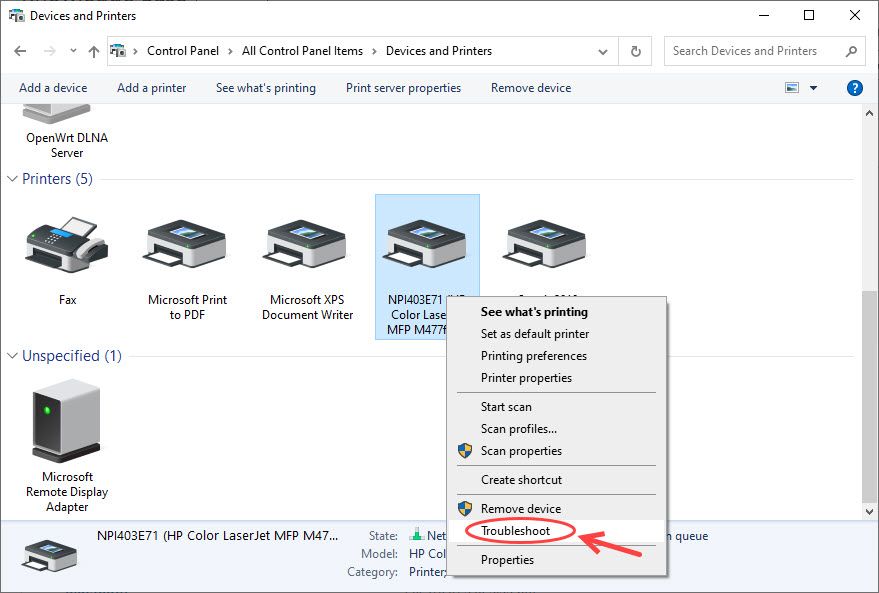Collapse the Unspecified (1) group
This screenshot has height=593, width=879.
click(x=12, y=356)
